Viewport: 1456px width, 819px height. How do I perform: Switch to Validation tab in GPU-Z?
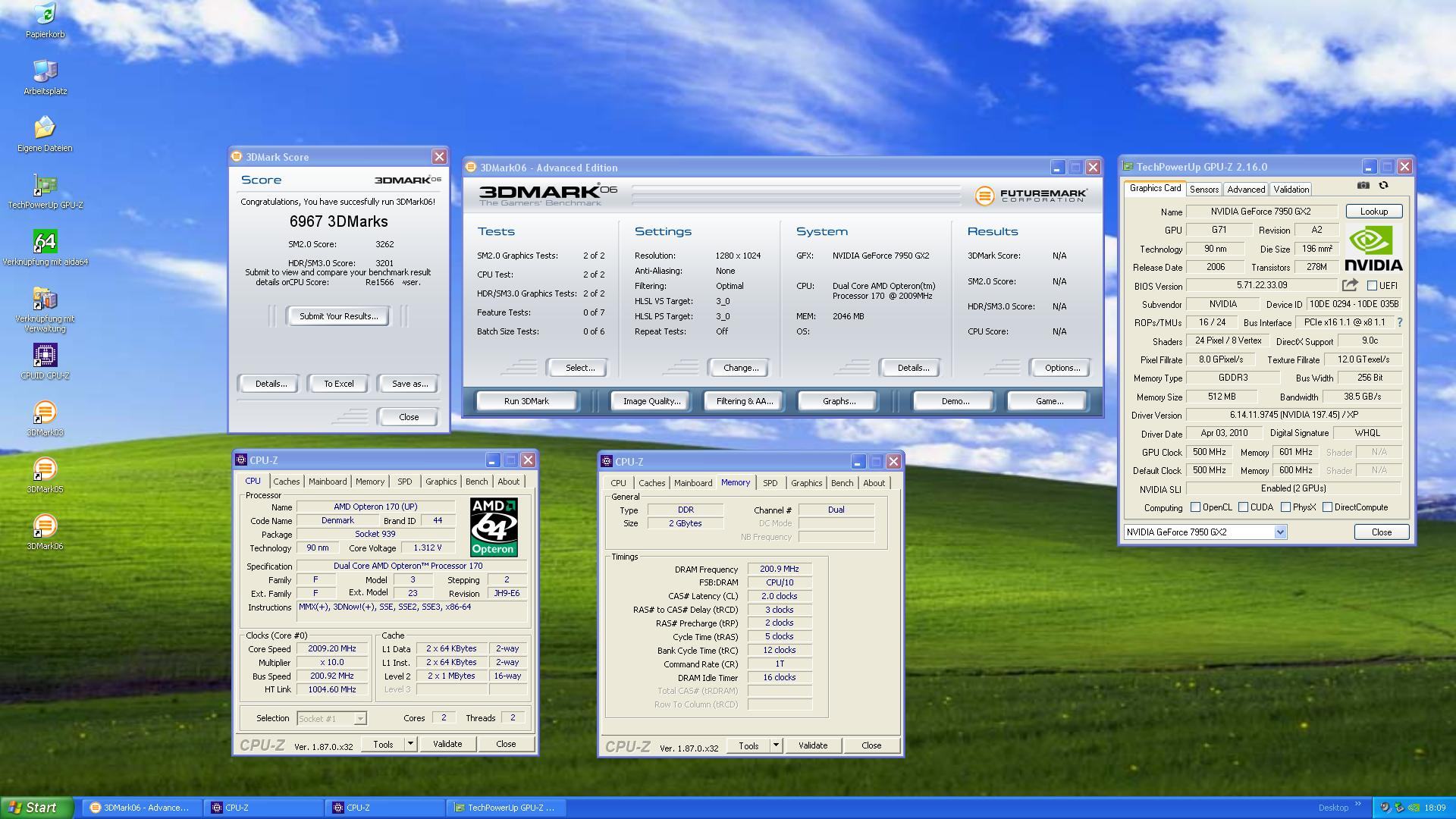pos(1291,190)
